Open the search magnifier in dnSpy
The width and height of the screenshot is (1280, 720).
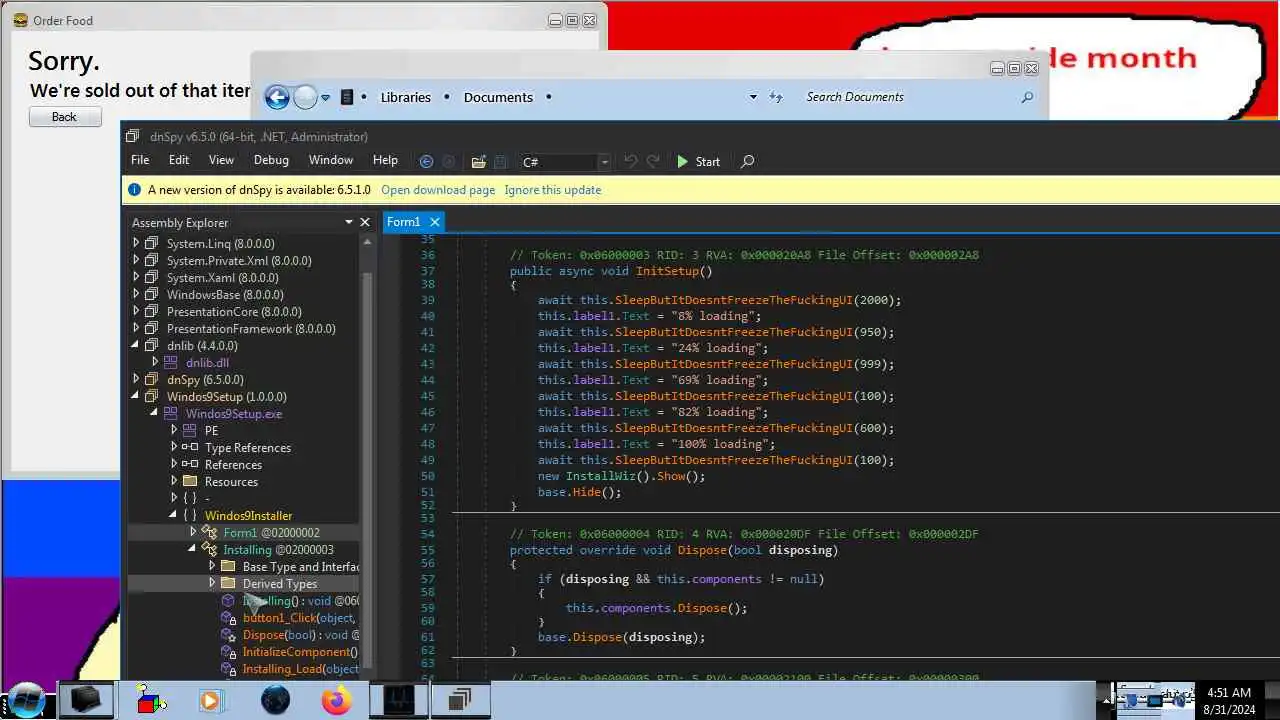coord(747,161)
